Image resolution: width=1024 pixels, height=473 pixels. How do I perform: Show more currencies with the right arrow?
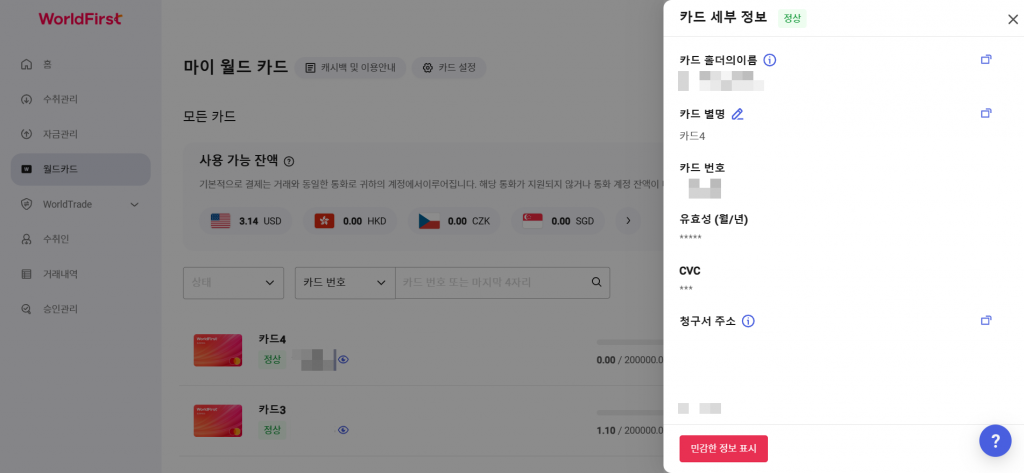coord(628,221)
